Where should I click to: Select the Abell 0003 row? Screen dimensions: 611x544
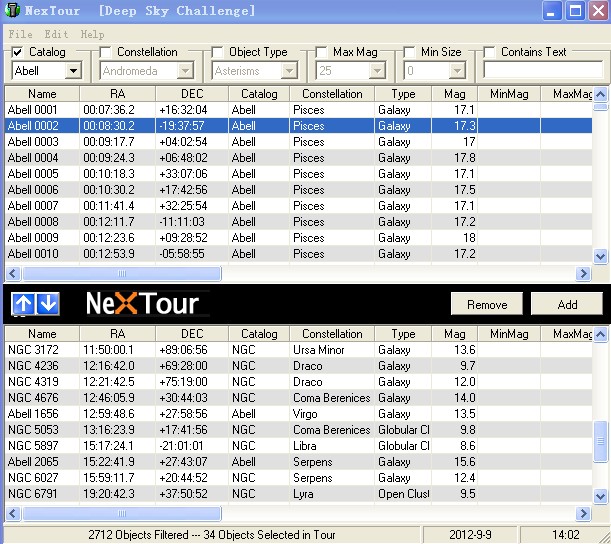[x=298, y=142]
